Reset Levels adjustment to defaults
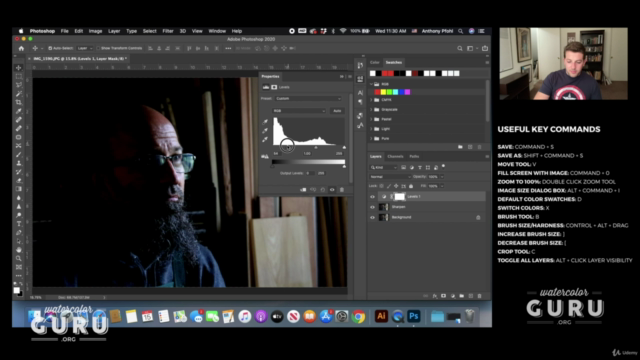640x360 pixels. coord(322,190)
